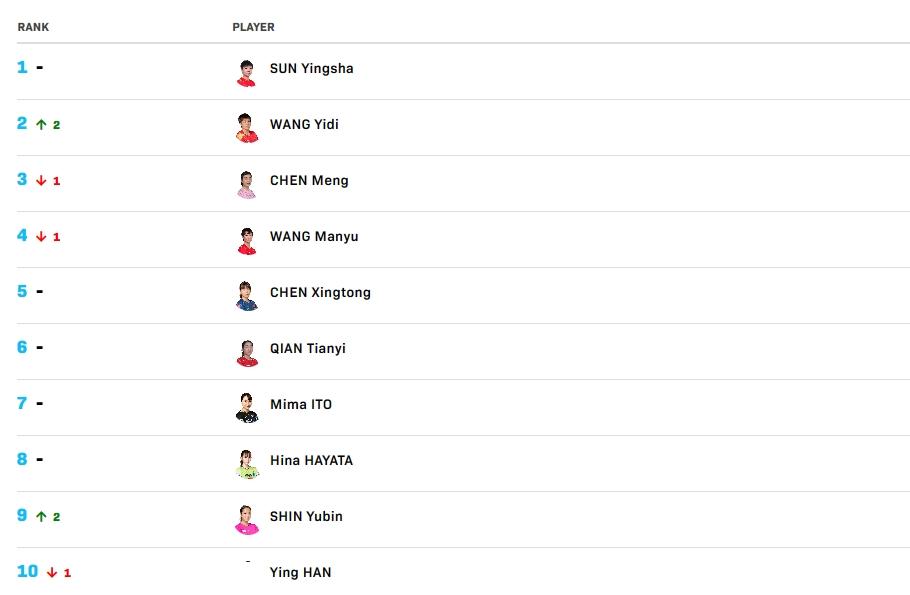
Task: Click the red down arrow at rank 3
Action: [41, 181]
